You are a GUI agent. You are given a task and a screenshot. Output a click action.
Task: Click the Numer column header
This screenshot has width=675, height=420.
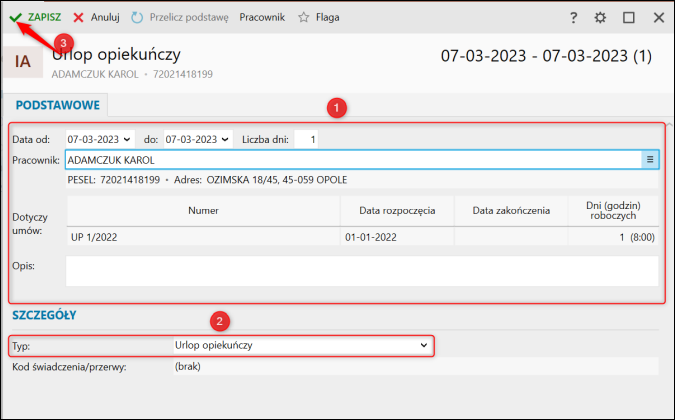coord(203,210)
